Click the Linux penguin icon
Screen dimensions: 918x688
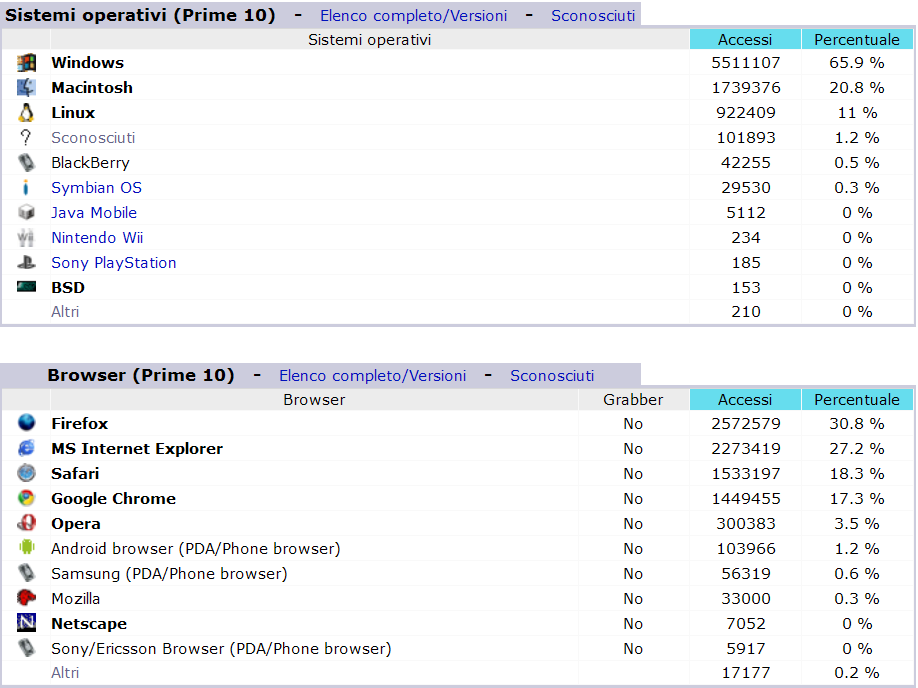pyautogui.click(x=26, y=112)
